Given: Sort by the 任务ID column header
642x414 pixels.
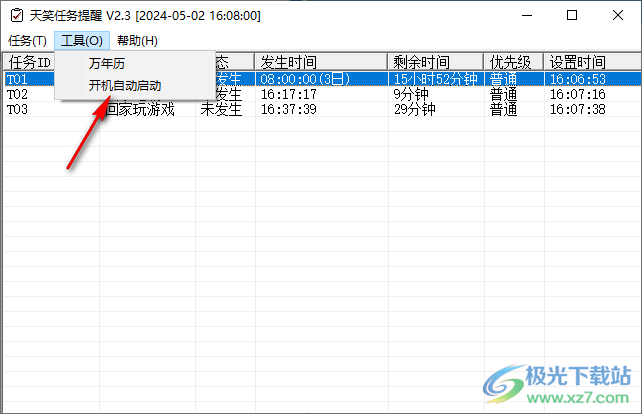Looking at the screenshot, I should click(x=30, y=62).
